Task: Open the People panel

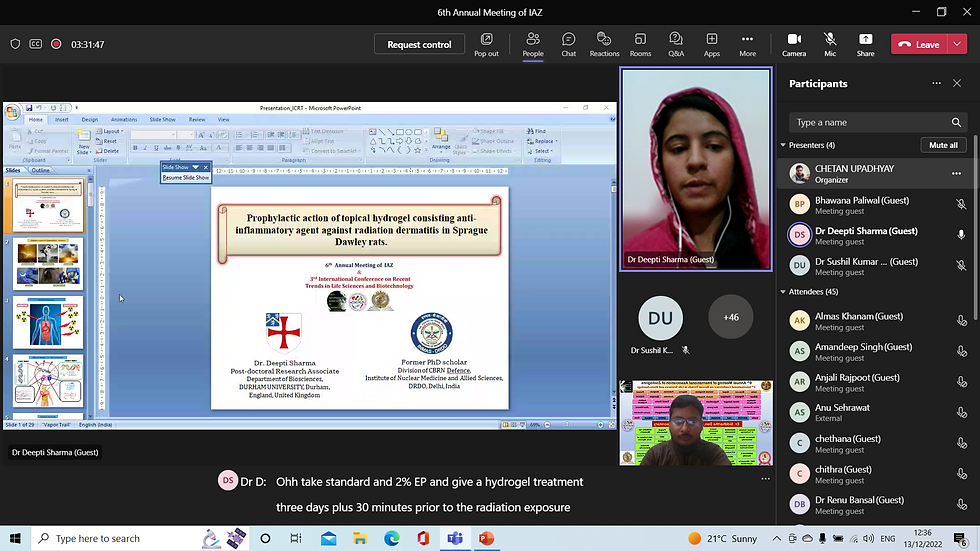Action: tap(533, 44)
